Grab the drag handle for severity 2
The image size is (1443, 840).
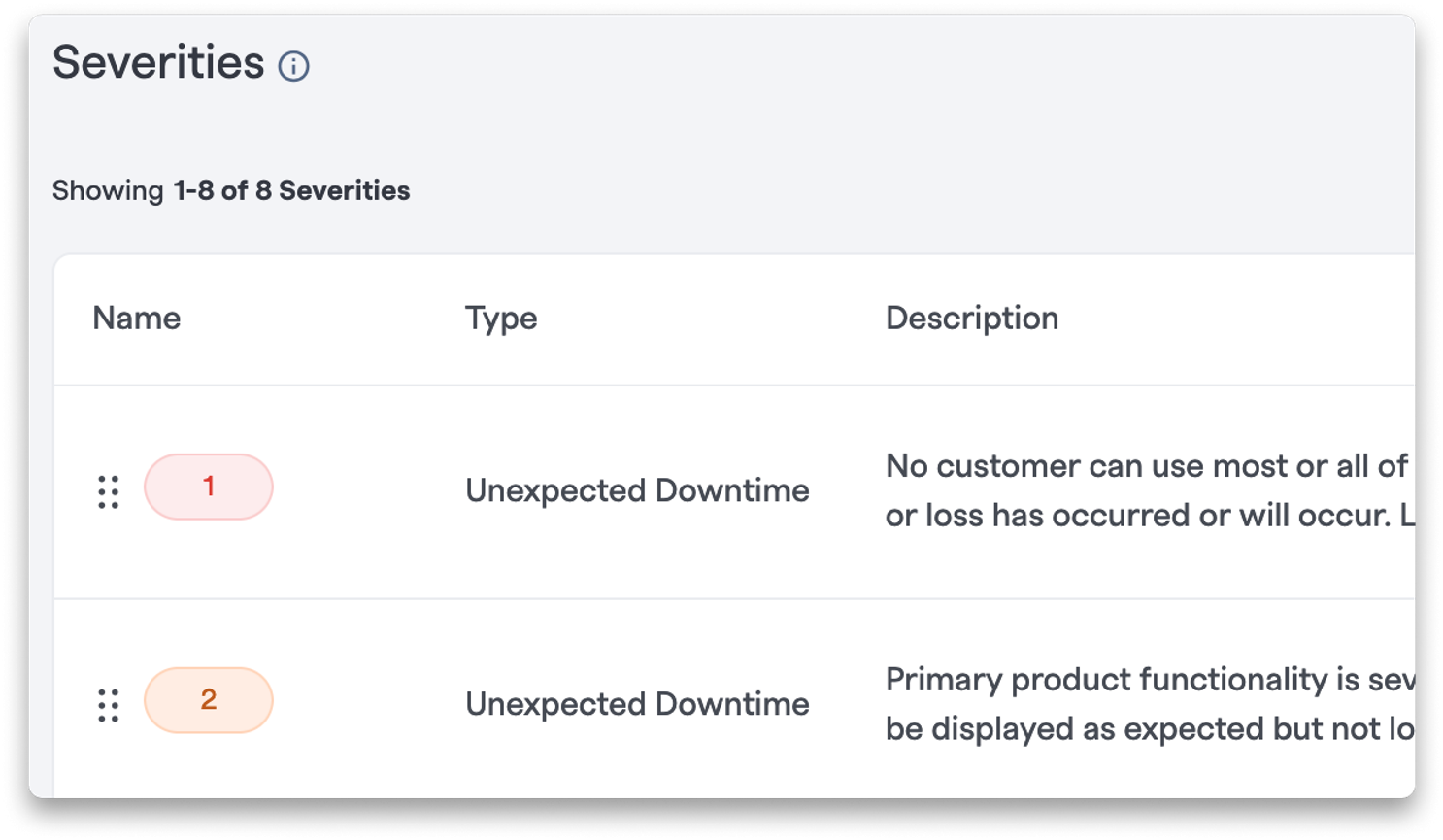point(109,706)
